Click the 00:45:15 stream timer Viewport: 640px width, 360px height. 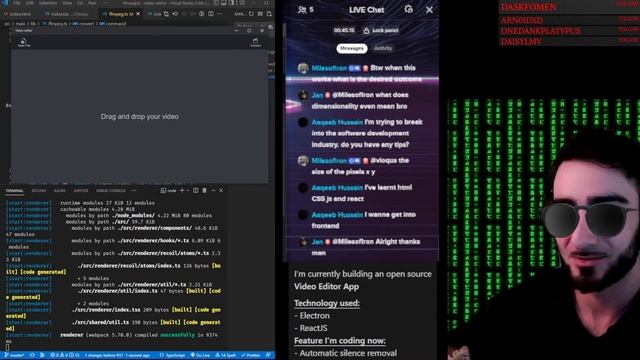coord(344,31)
